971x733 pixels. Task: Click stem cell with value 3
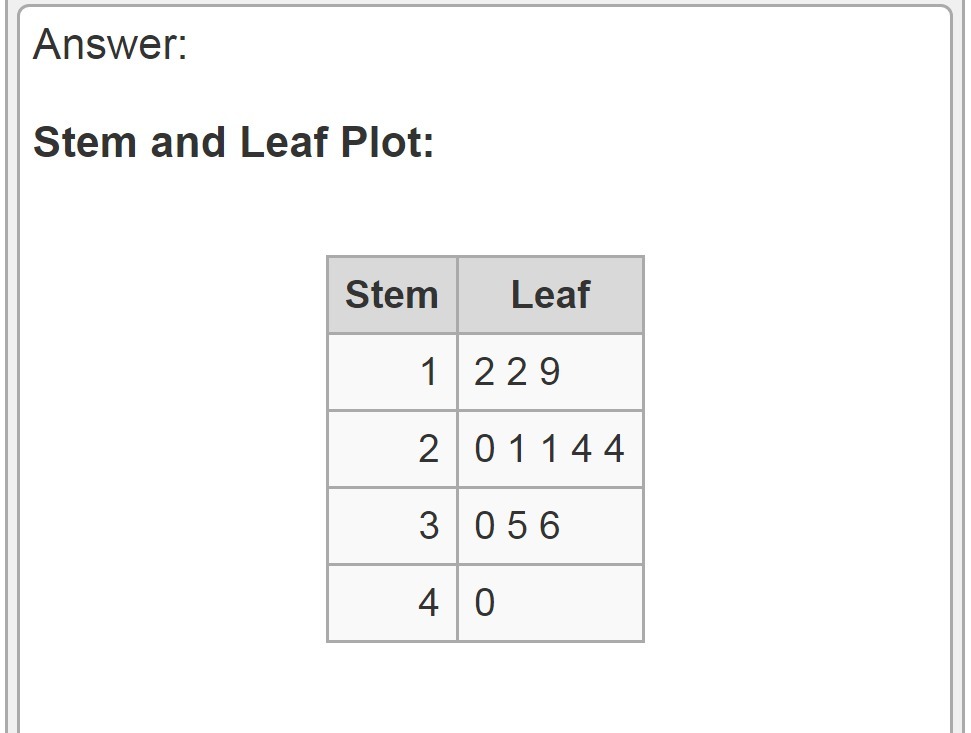[392, 526]
